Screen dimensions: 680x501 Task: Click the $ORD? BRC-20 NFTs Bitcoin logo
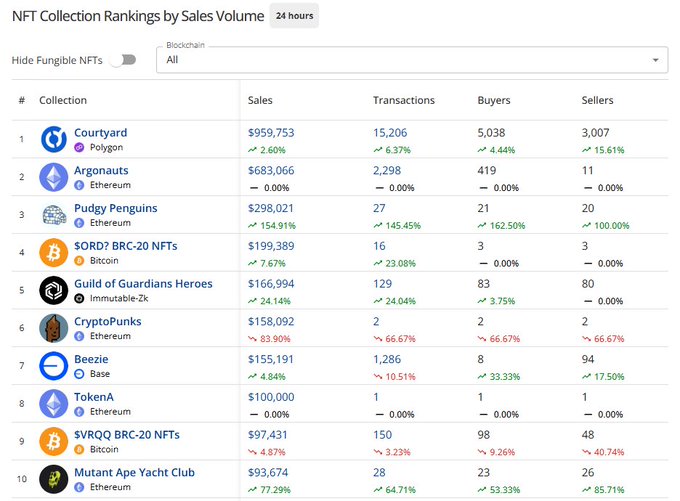[x=54, y=252]
